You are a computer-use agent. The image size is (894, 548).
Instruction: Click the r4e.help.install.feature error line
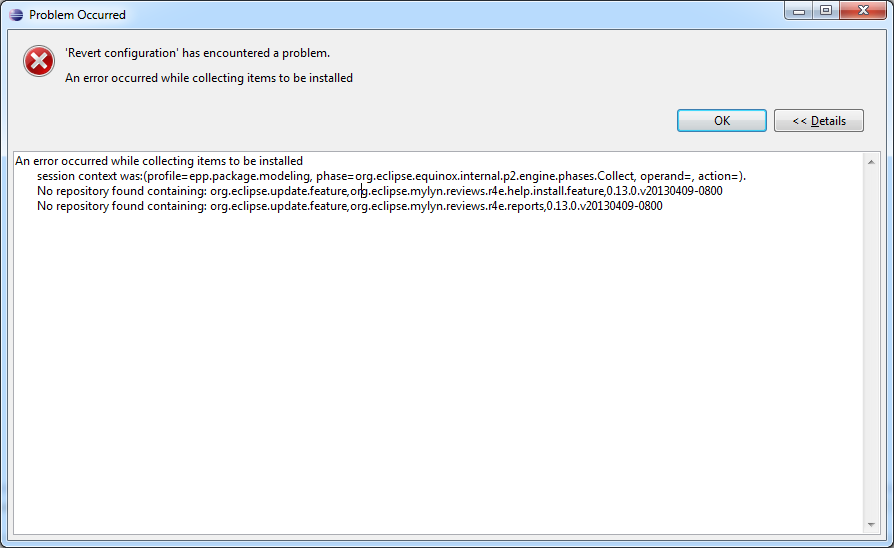point(380,191)
